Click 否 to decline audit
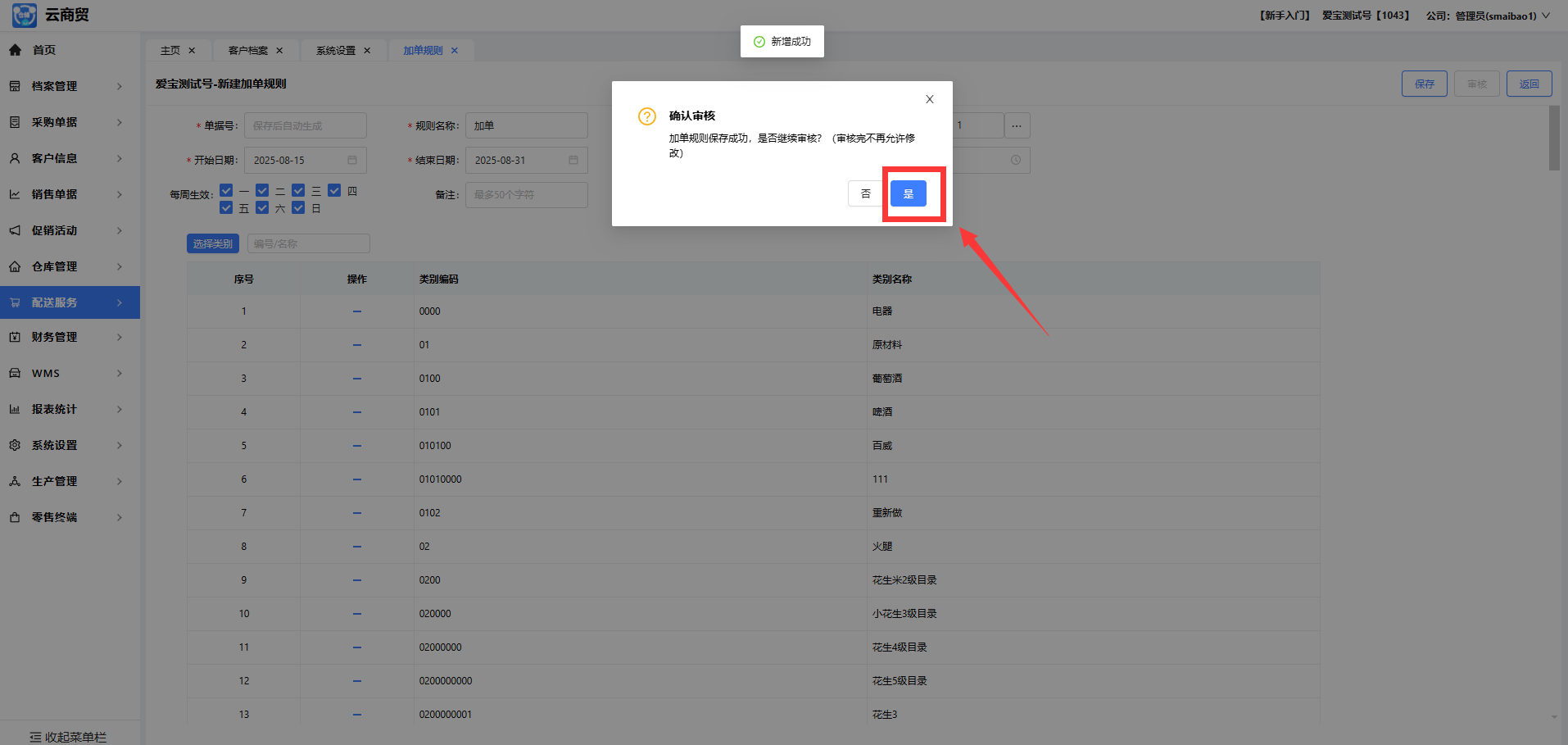This screenshot has height=745, width=1568. click(865, 193)
